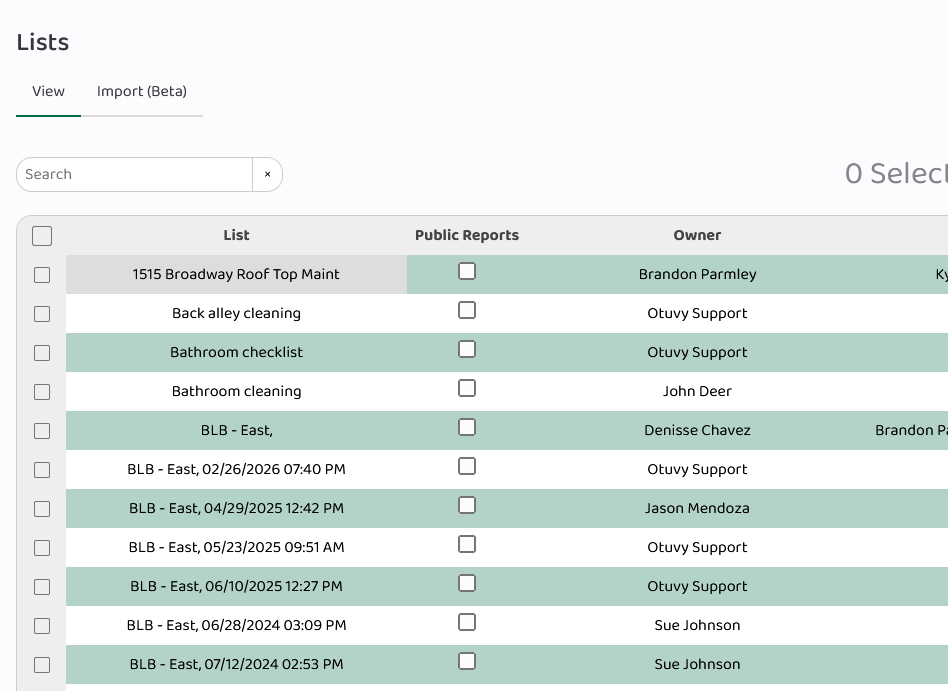Viewport: 948px width, 691px height.
Task: Open the 1515 Broadway Roof Top Maint list
Action: (x=236, y=274)
